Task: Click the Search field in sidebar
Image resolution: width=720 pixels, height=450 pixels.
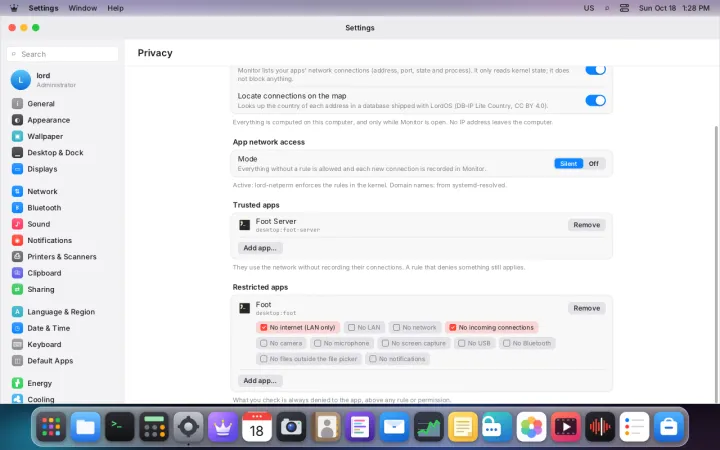Action: pos(62,54)
